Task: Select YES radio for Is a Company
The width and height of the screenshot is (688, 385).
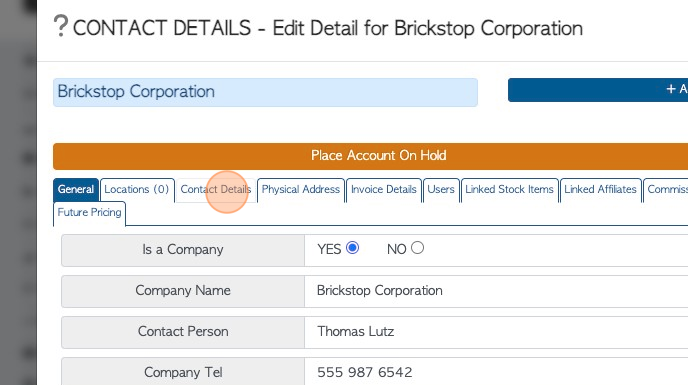Action: coord(352,248)
